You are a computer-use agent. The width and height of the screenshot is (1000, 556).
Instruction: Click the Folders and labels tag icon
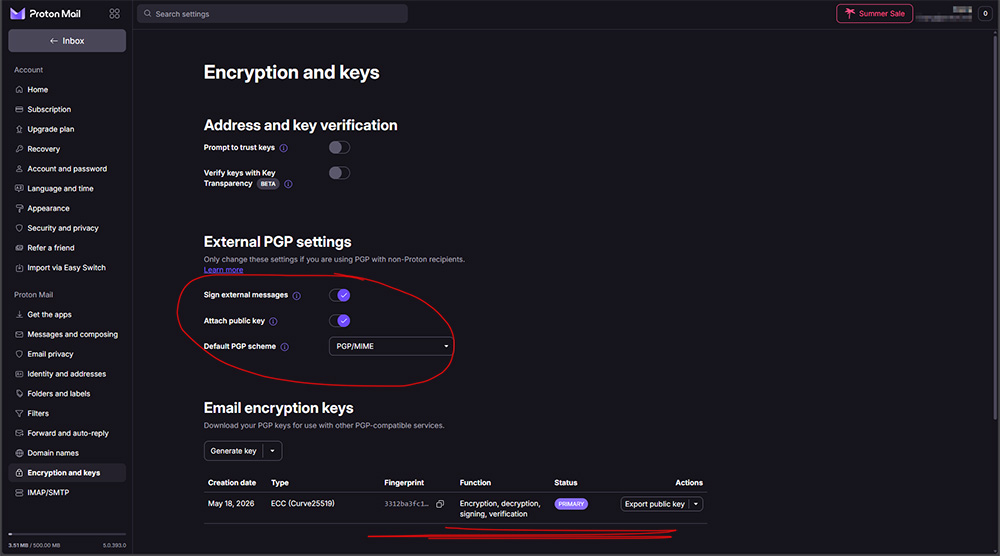[x=19, y=393]
